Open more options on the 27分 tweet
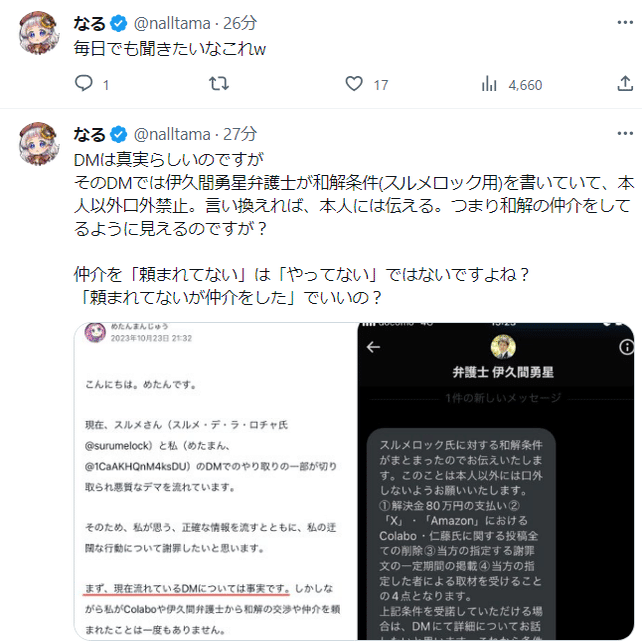642x642 pixels. [x=625, y=133]
